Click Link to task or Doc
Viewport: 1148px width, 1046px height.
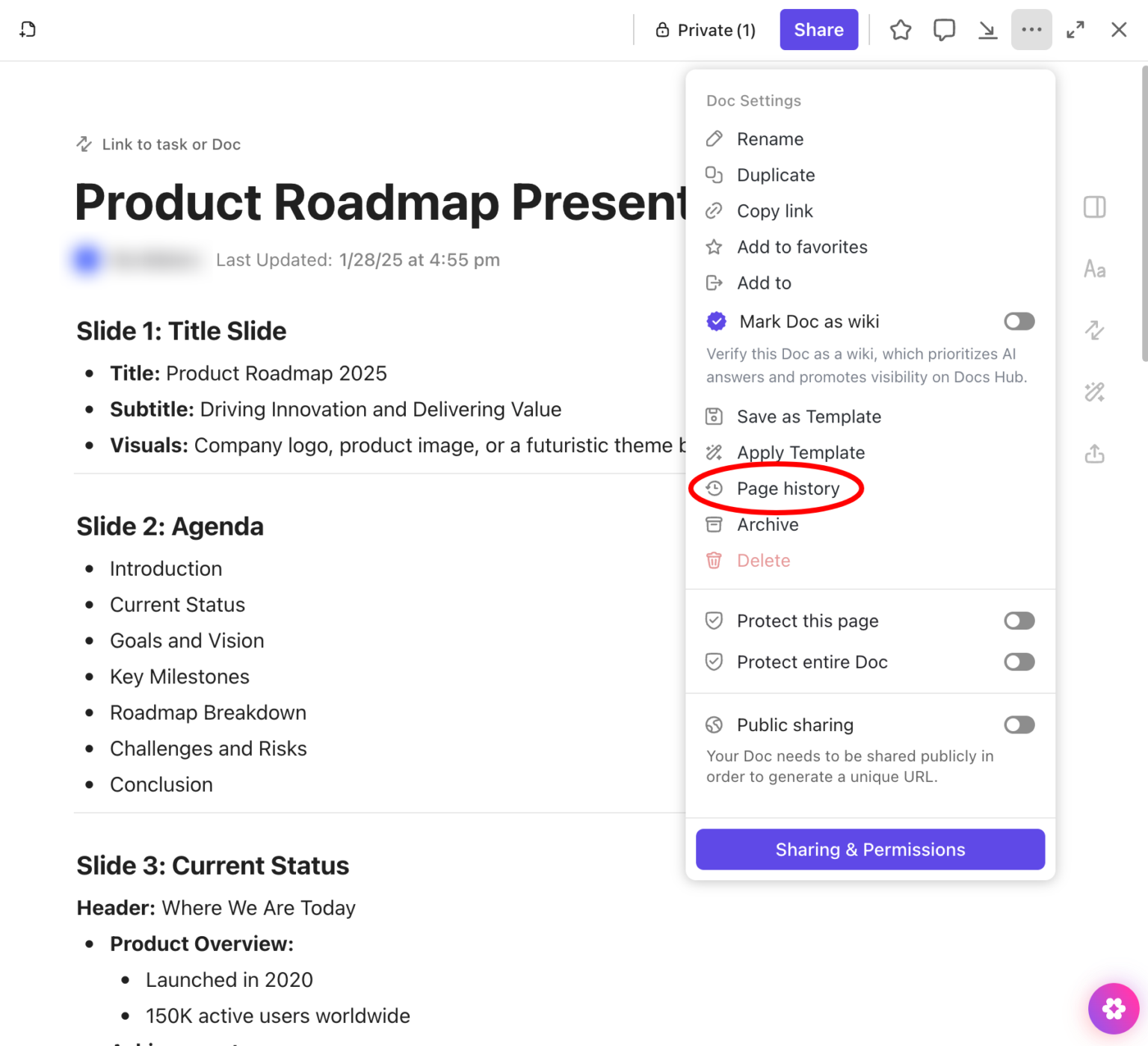[x=171, y=144]
